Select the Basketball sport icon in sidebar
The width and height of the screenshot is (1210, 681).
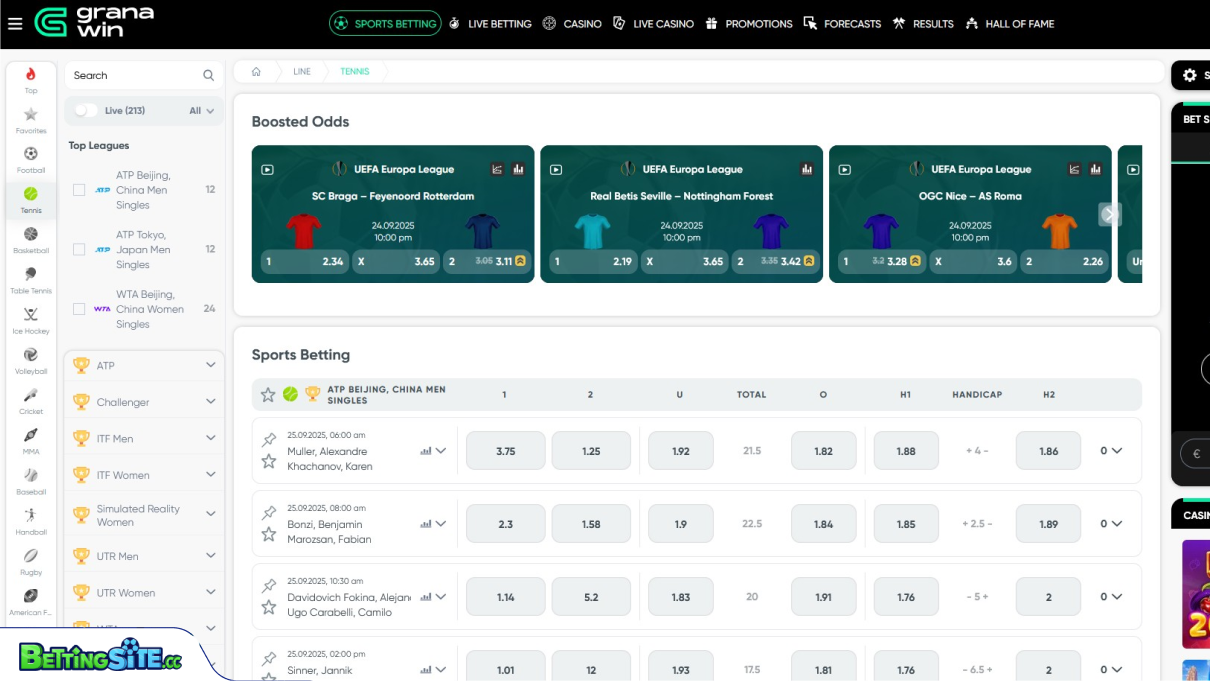(x=31, y=236)
